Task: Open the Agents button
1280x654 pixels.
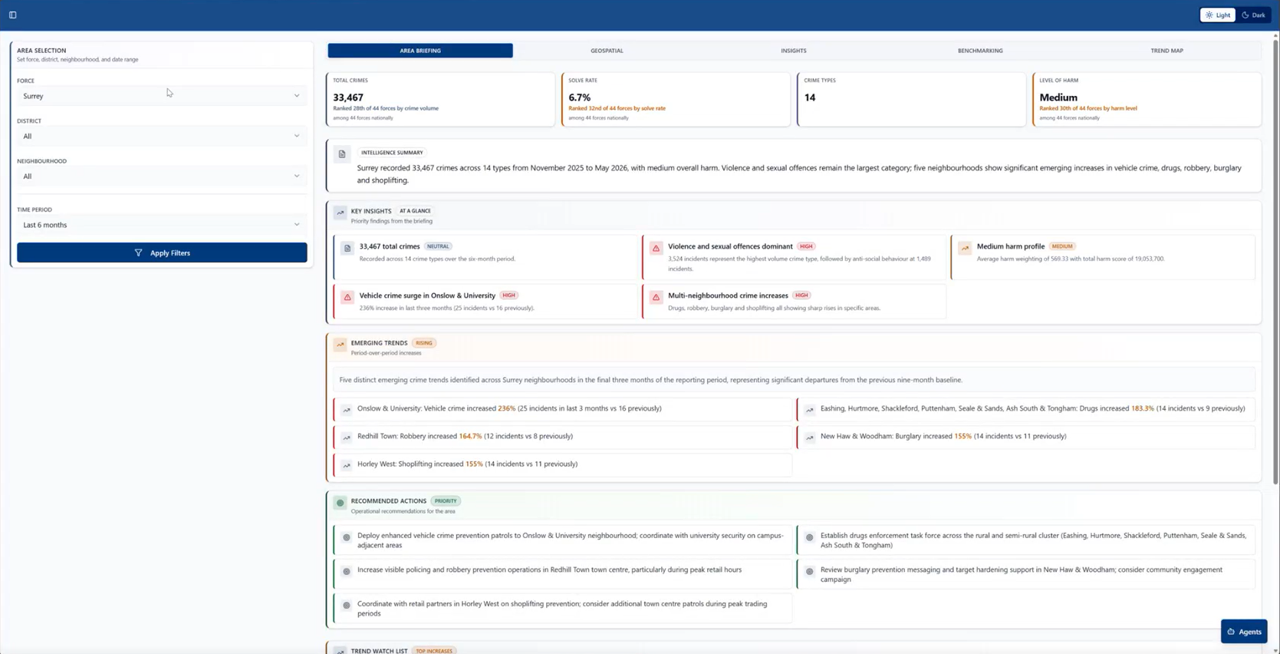Action: click(1244, 632)
